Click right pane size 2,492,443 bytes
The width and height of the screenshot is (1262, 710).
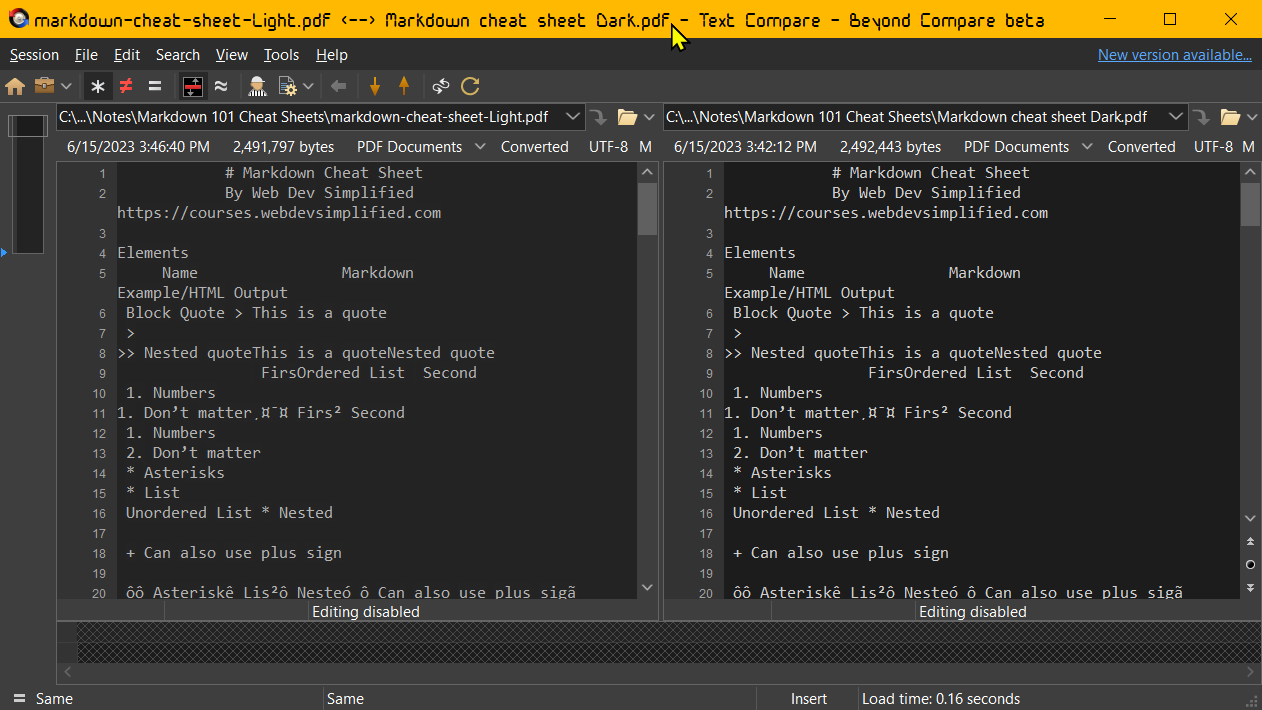coord(890,147)
